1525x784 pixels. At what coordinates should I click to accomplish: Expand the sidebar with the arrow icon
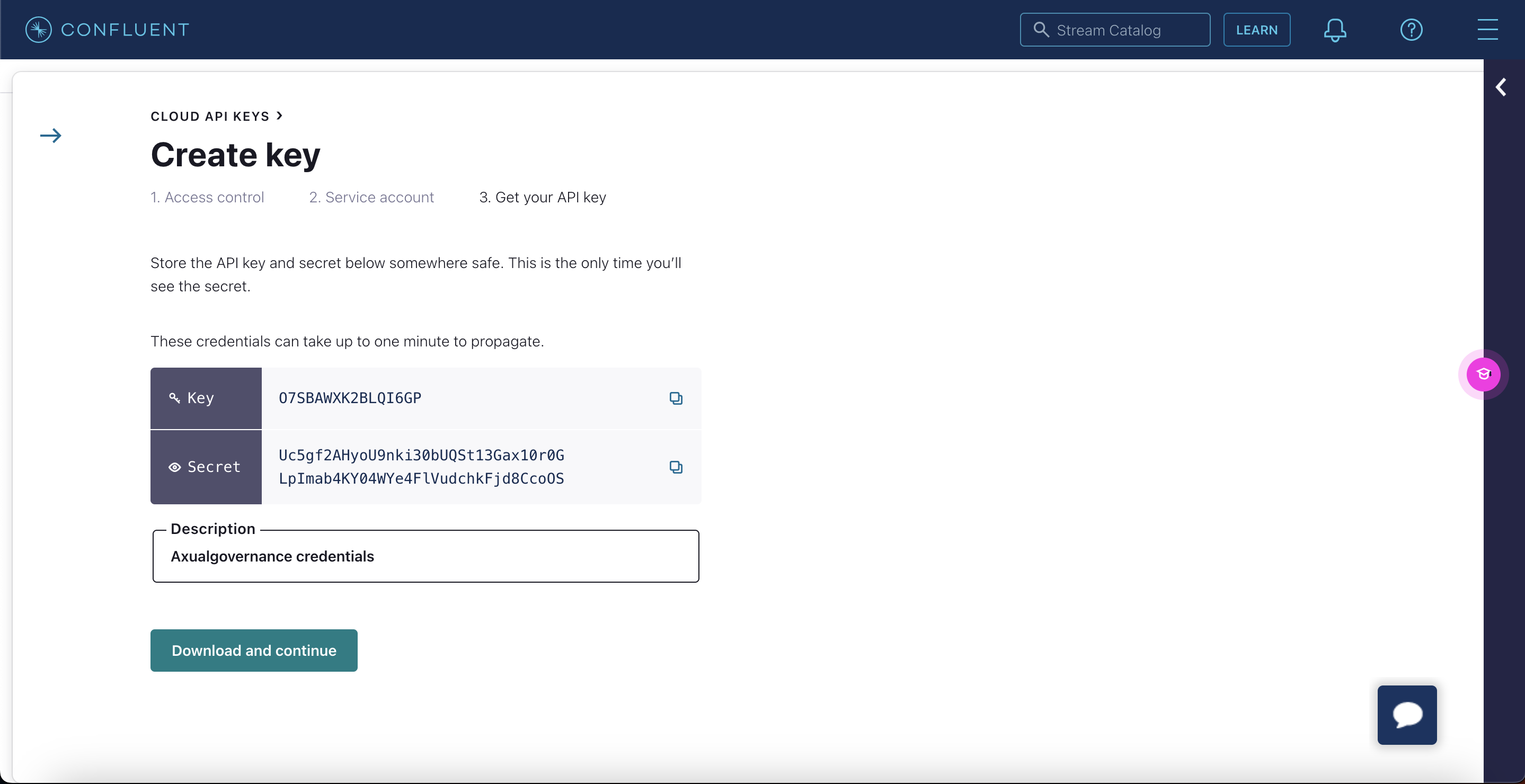pos(50,136)
